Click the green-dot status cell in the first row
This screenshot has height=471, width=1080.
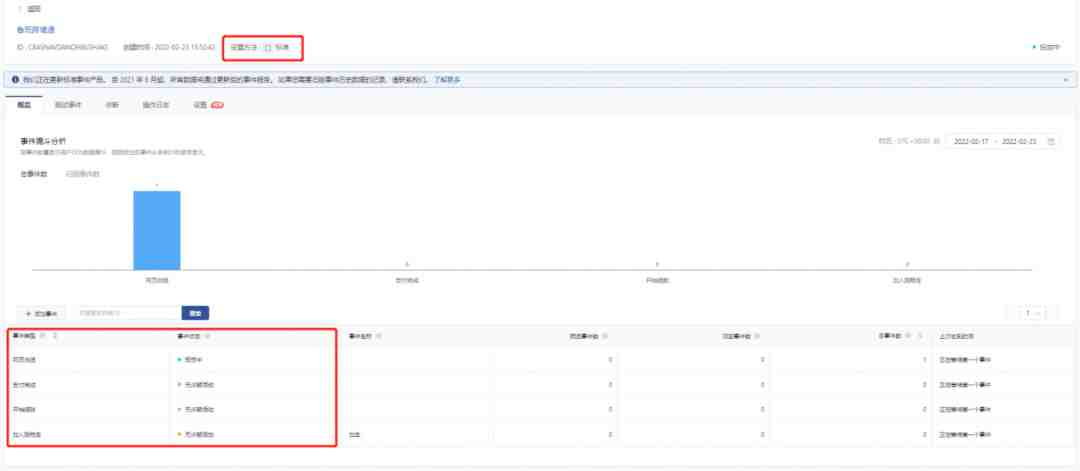191,359
